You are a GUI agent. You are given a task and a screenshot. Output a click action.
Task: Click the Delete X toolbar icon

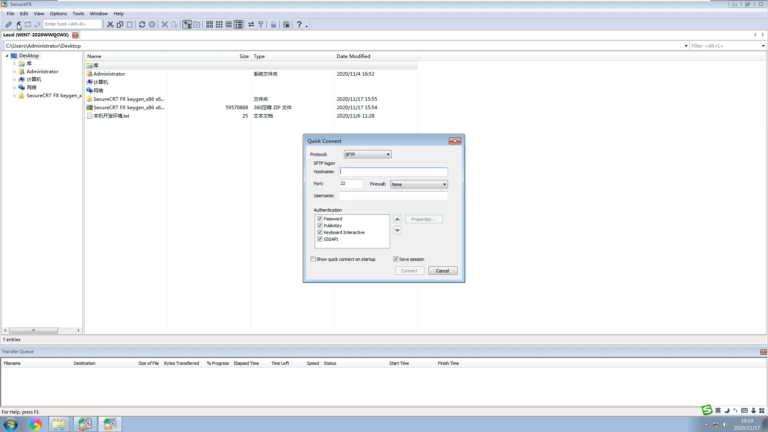[x=165, y=24]
